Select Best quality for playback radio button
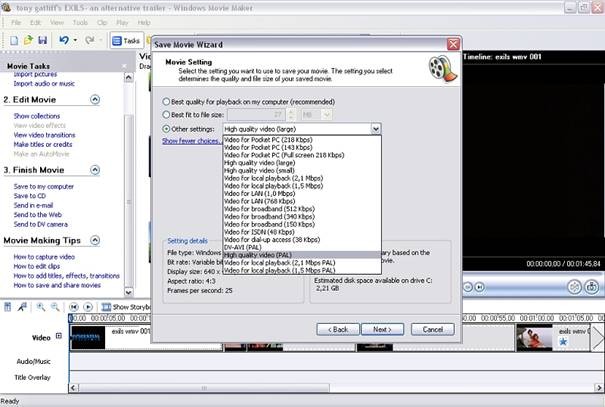The image size is (605, 407). [166, 102]
